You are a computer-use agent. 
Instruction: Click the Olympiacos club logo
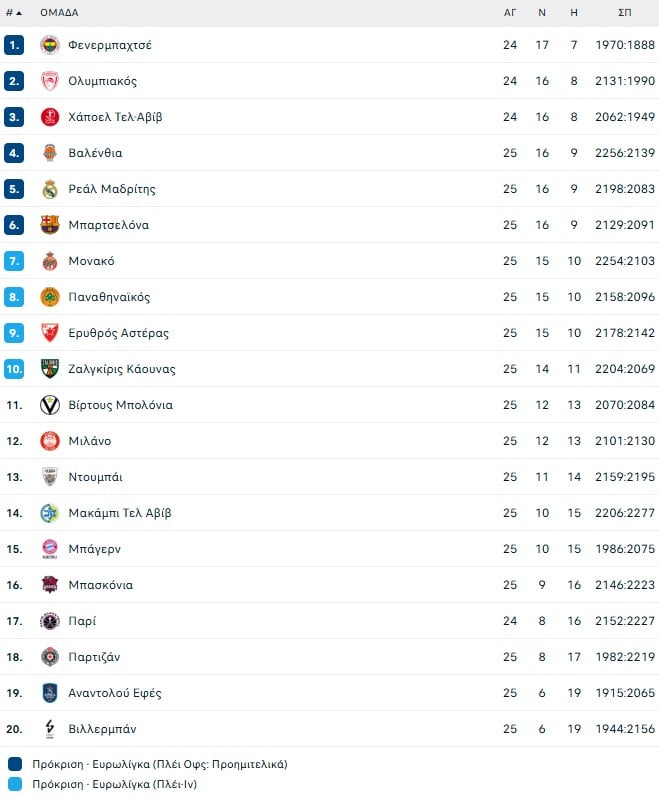(50, 81)
